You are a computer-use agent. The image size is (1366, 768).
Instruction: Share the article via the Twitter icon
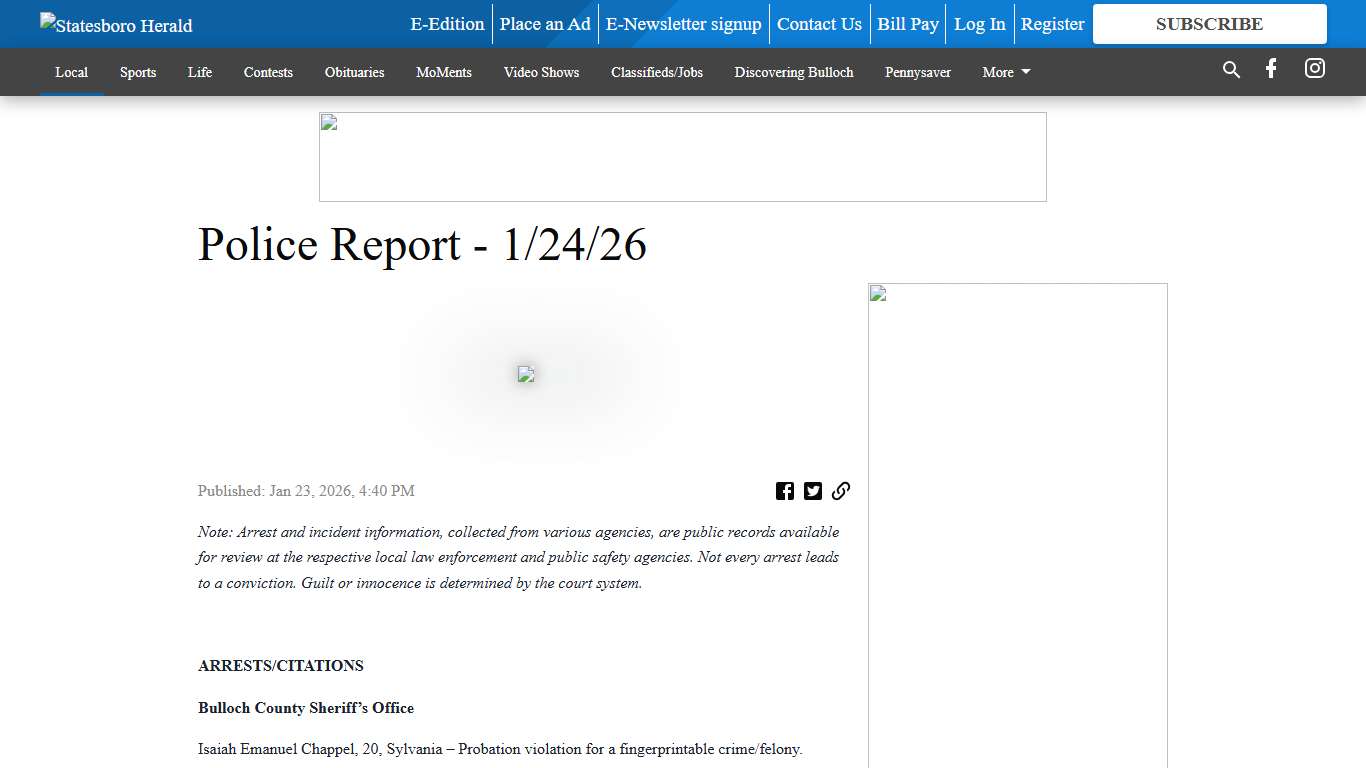[813, 491]
